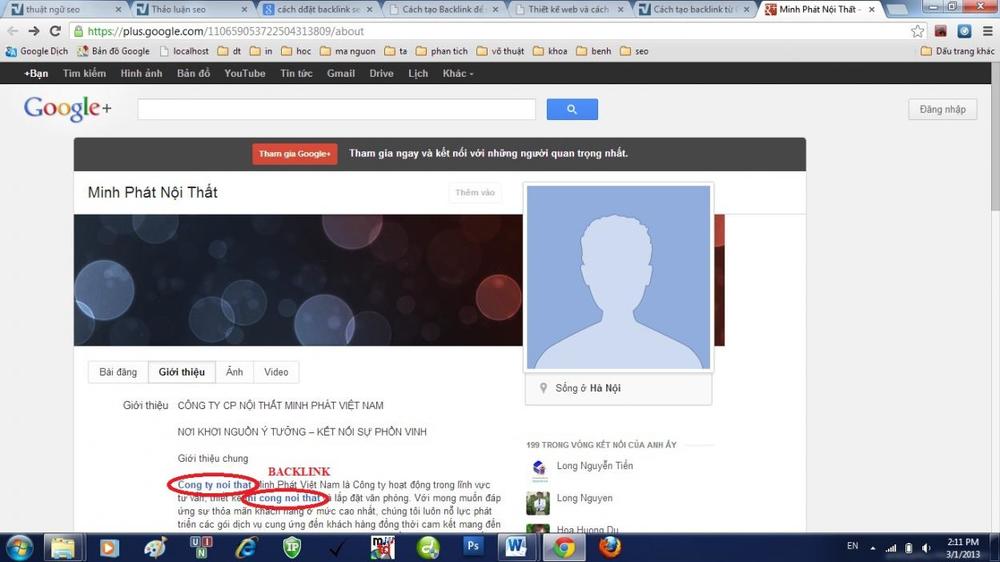Open Long Nguyễn Tiến's profile
This screenshot has height=562, width=1000.
[594, 466]
